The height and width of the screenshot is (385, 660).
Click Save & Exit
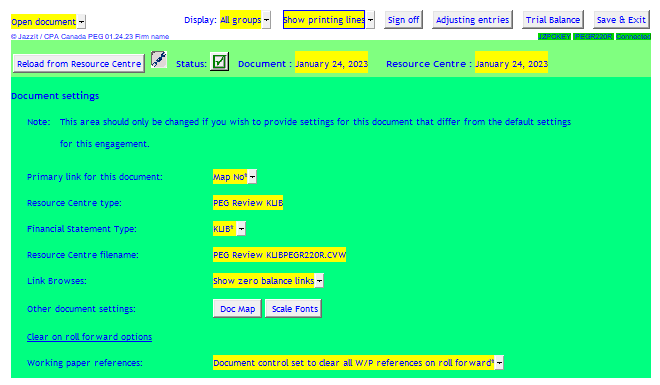tap(621, 20)
